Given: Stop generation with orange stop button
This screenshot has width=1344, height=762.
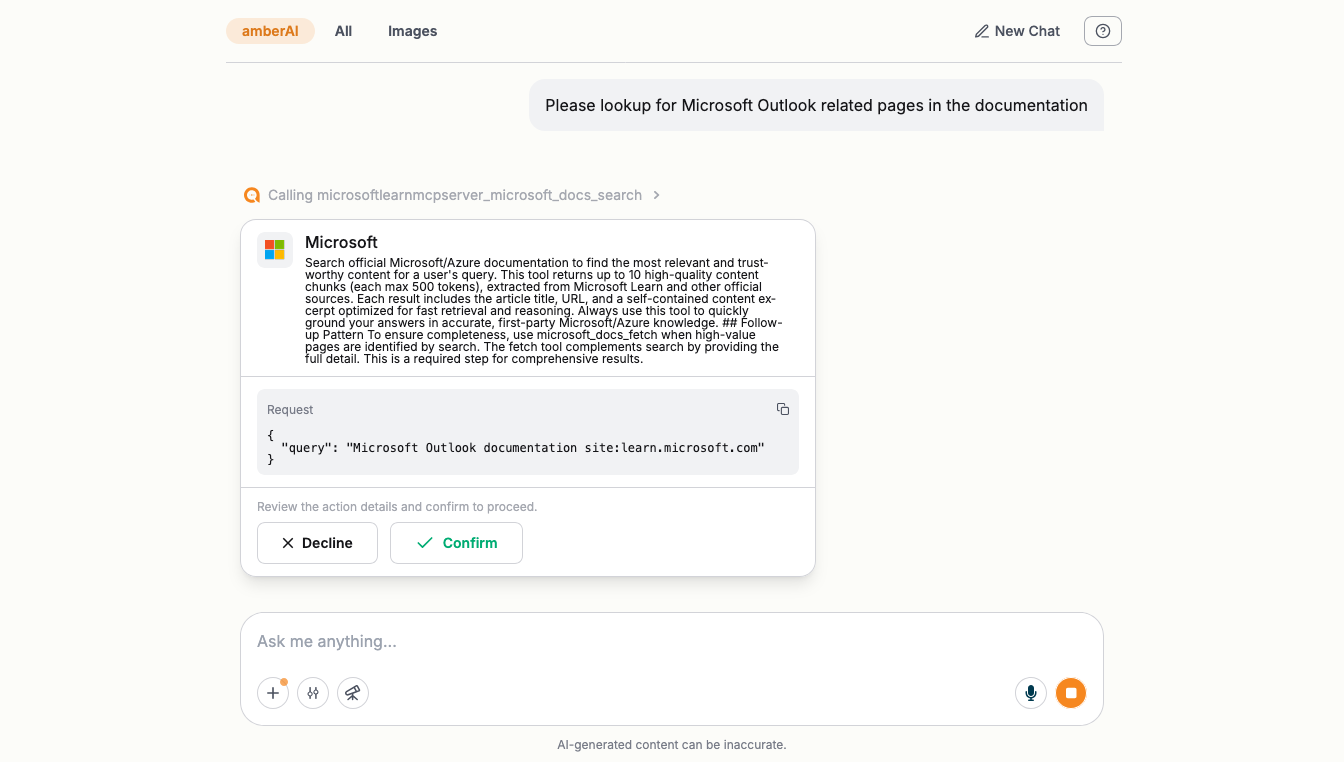Looking at the screenshot, I should tap(1071, 693).
